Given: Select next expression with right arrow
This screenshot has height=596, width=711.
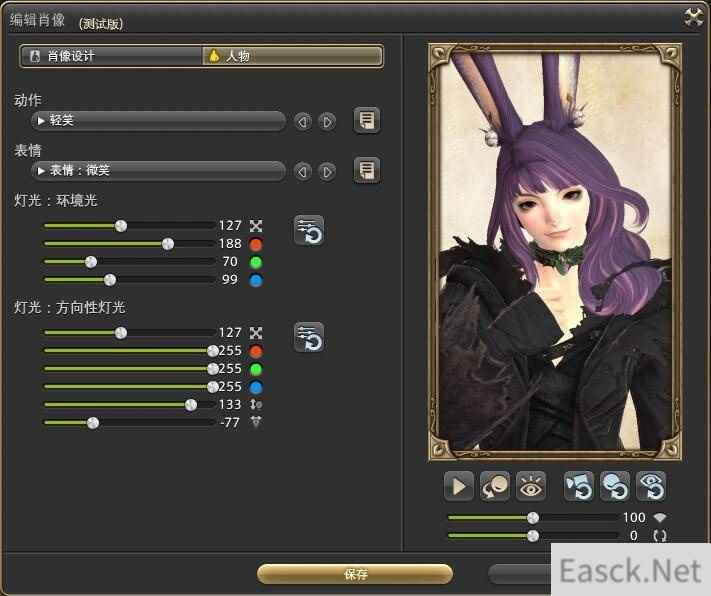Looking at the screenshot, I should [x=327, y=171].
